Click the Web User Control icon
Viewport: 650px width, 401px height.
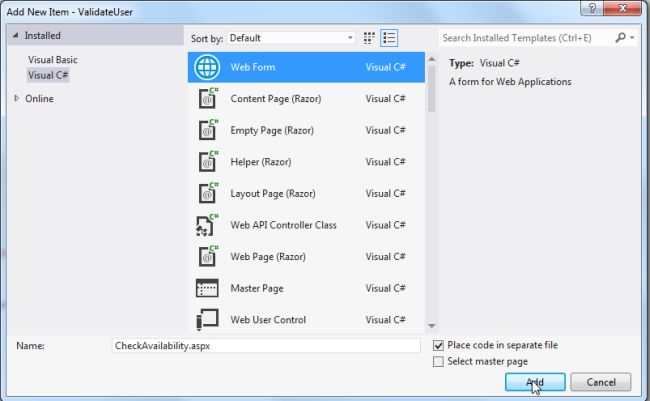click(x=207, y=320)
